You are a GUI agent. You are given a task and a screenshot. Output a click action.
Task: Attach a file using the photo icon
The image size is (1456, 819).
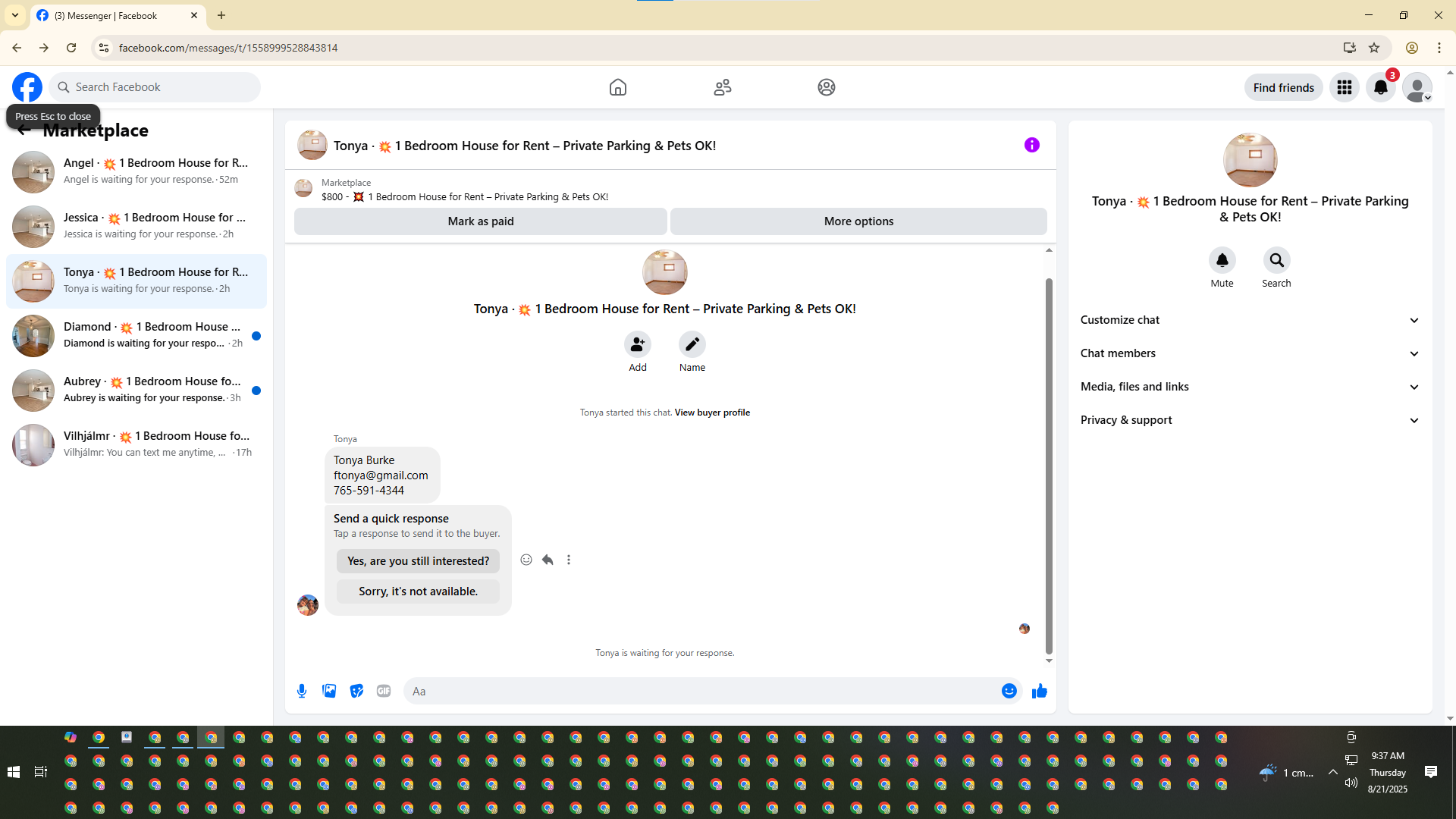point(329,691)
